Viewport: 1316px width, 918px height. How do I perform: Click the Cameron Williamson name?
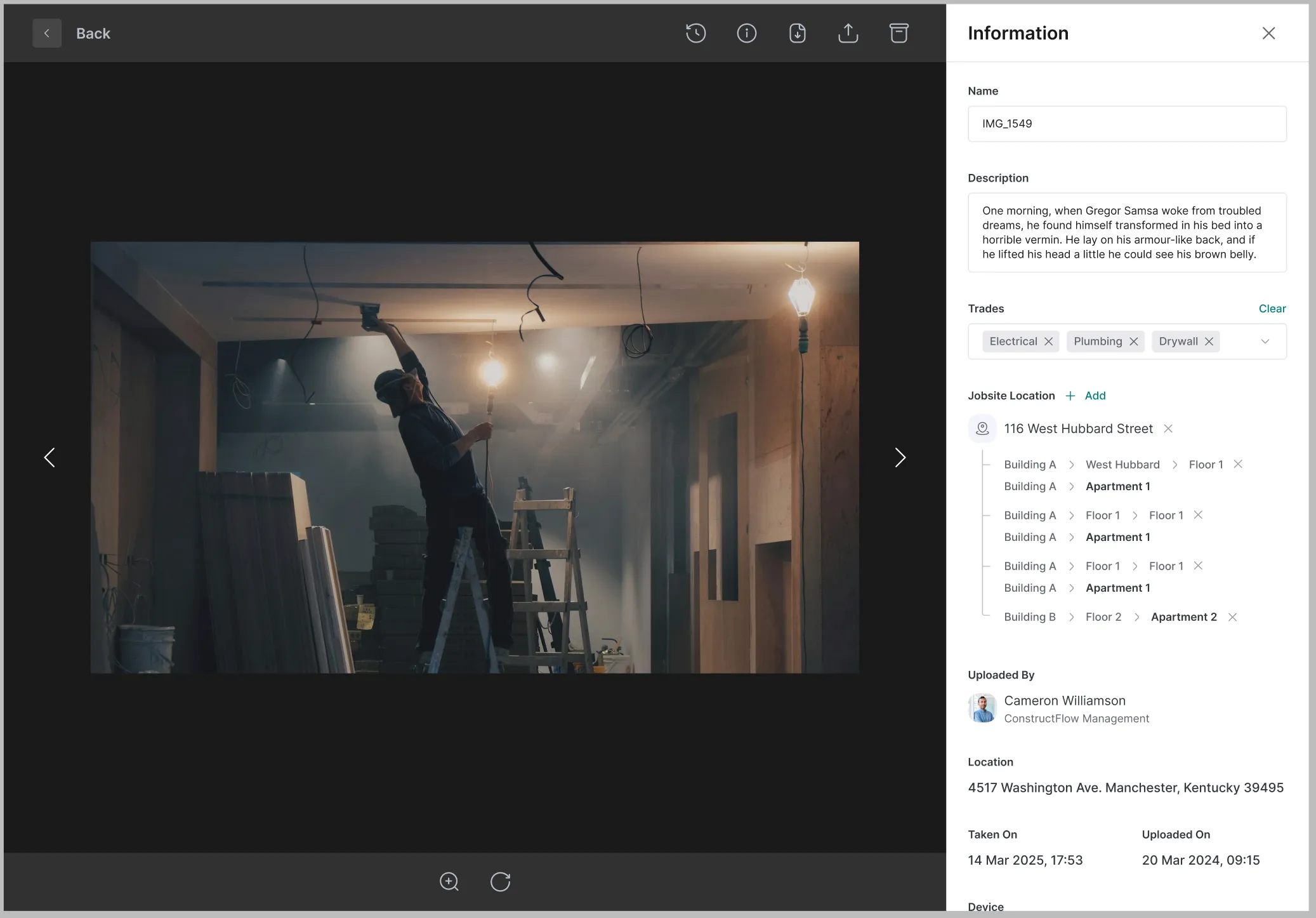click(1065, 701)
